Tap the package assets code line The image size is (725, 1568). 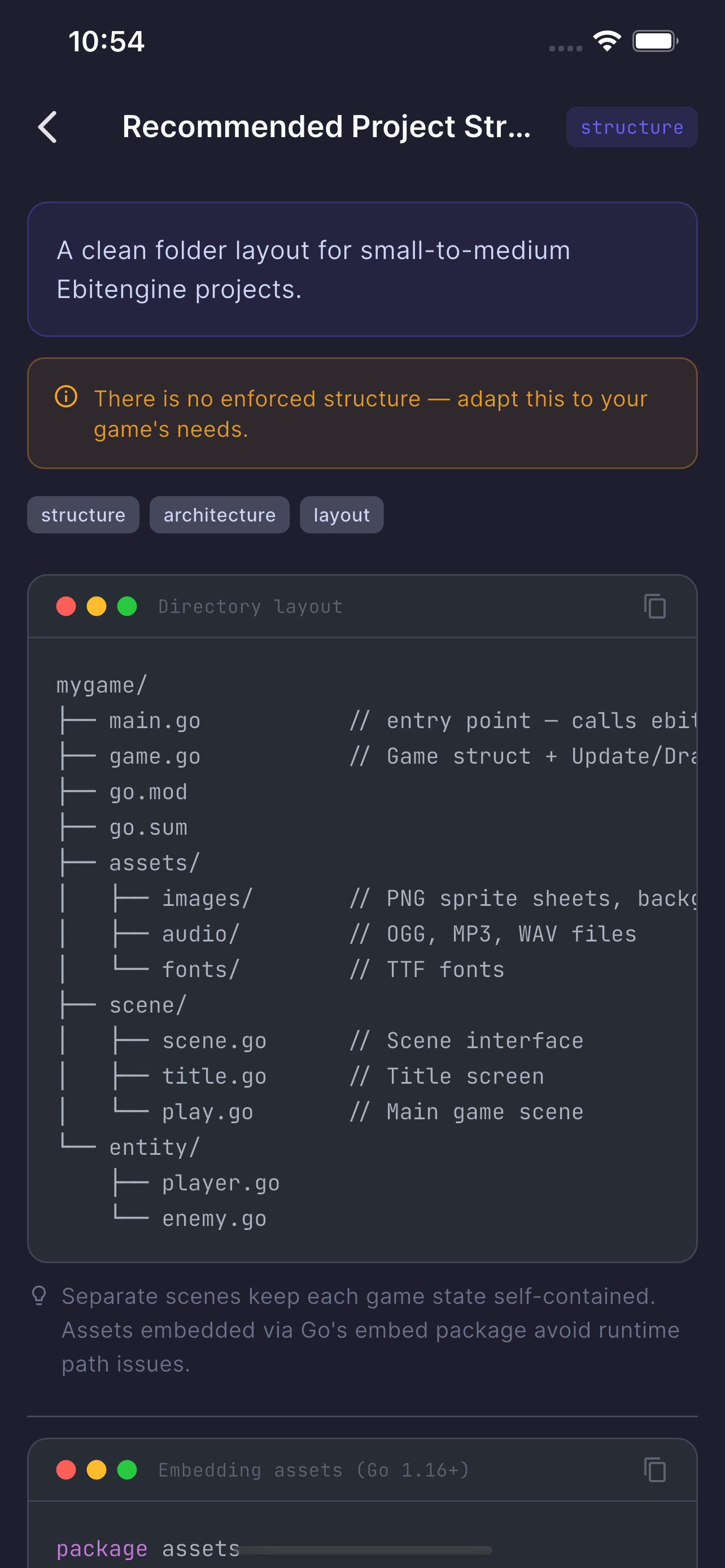tap(148, 1548)
